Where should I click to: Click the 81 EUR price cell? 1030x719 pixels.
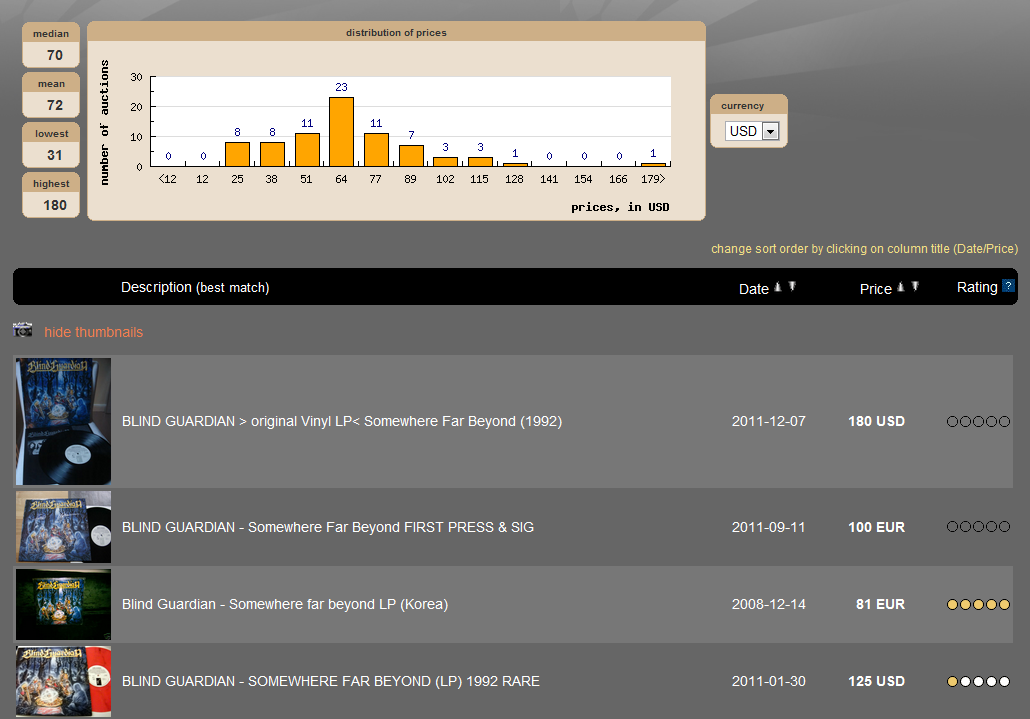[x=880, y=604]
